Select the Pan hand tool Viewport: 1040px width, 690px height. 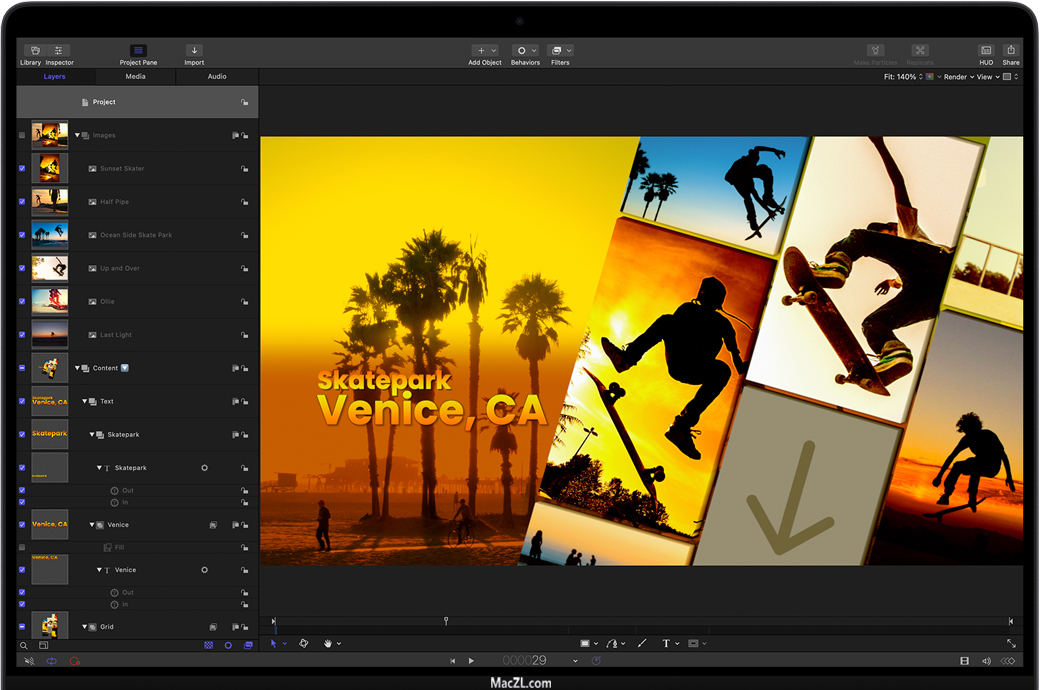coord(327,644)
